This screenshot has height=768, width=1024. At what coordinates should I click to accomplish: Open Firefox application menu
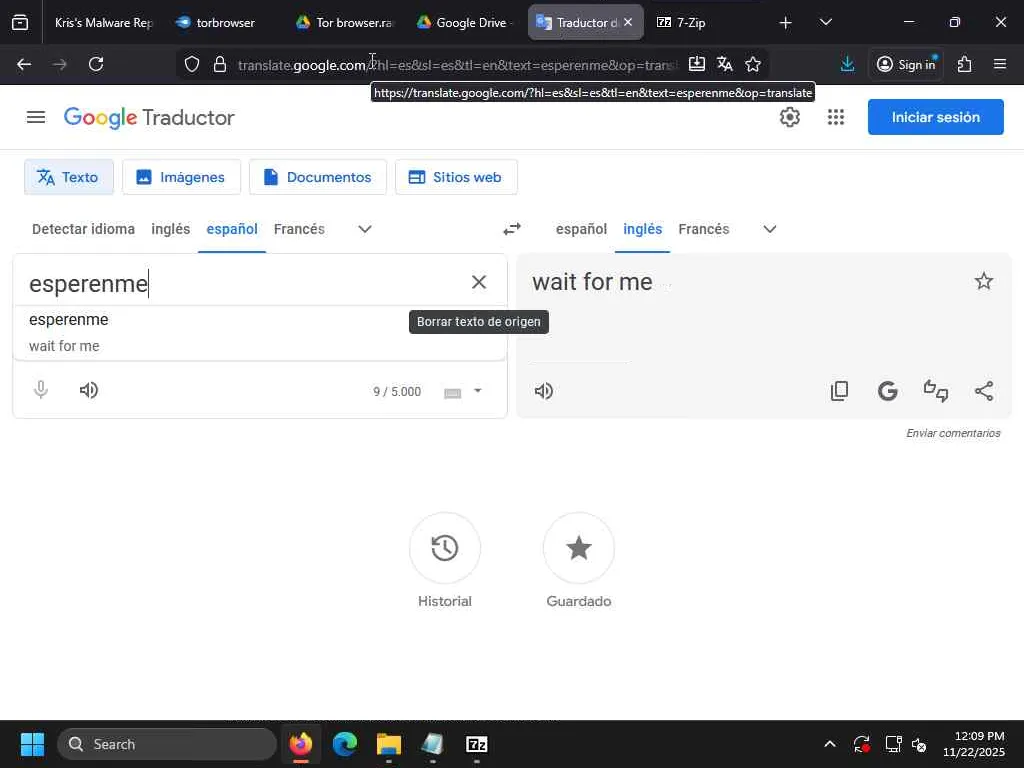1000,64
